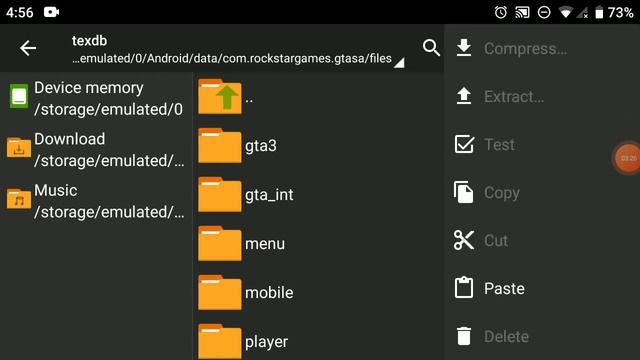Tap the 4:56 clock
Image resolution: width=640 pixels, height=360 pixels.
coord(20,12)
